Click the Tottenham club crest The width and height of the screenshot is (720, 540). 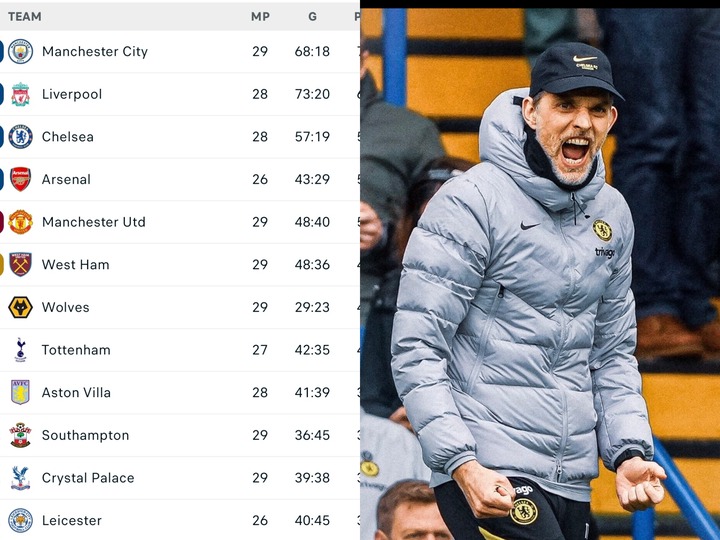coord(20,350)
